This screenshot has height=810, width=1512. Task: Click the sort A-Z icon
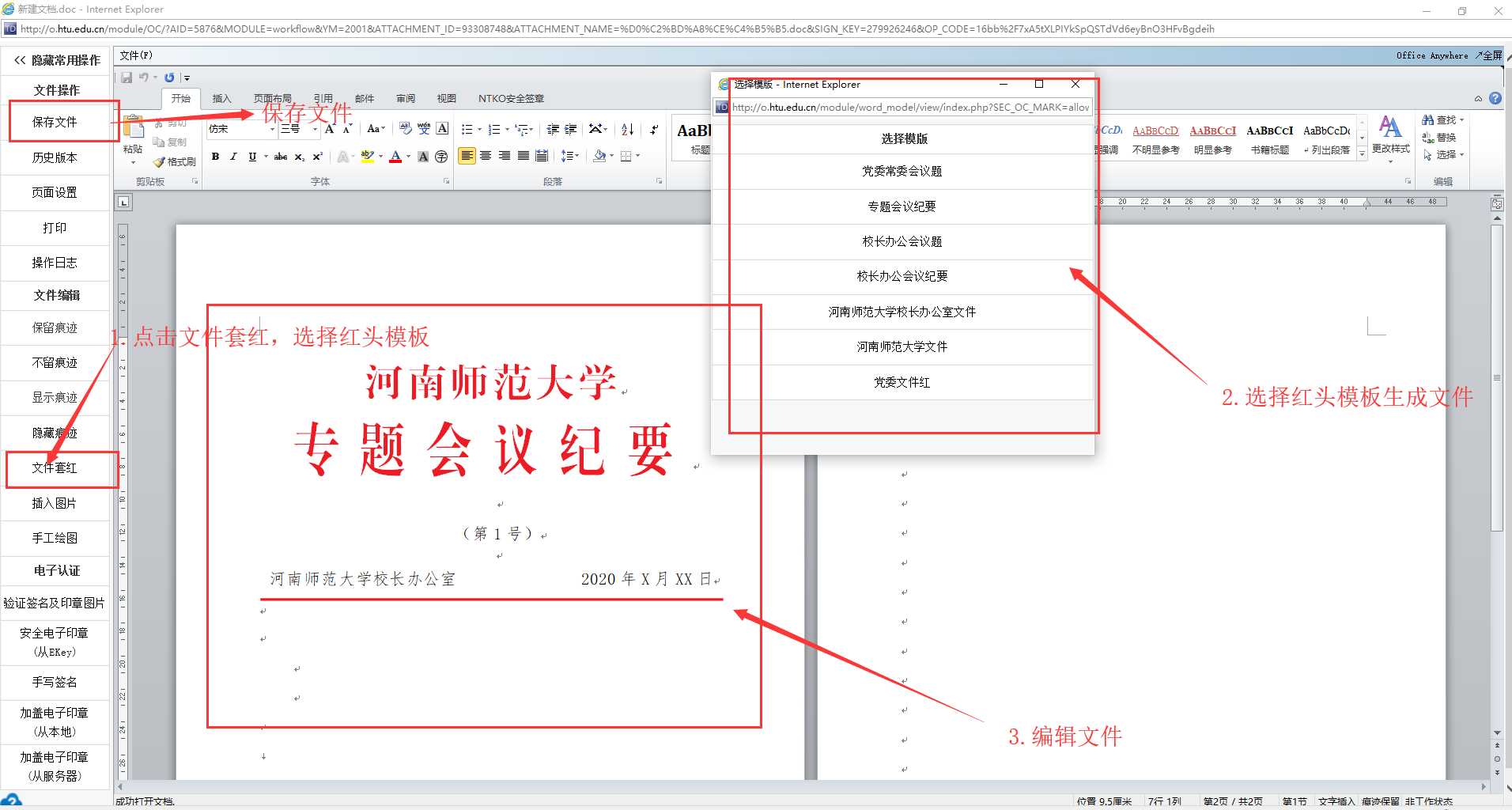627,130
